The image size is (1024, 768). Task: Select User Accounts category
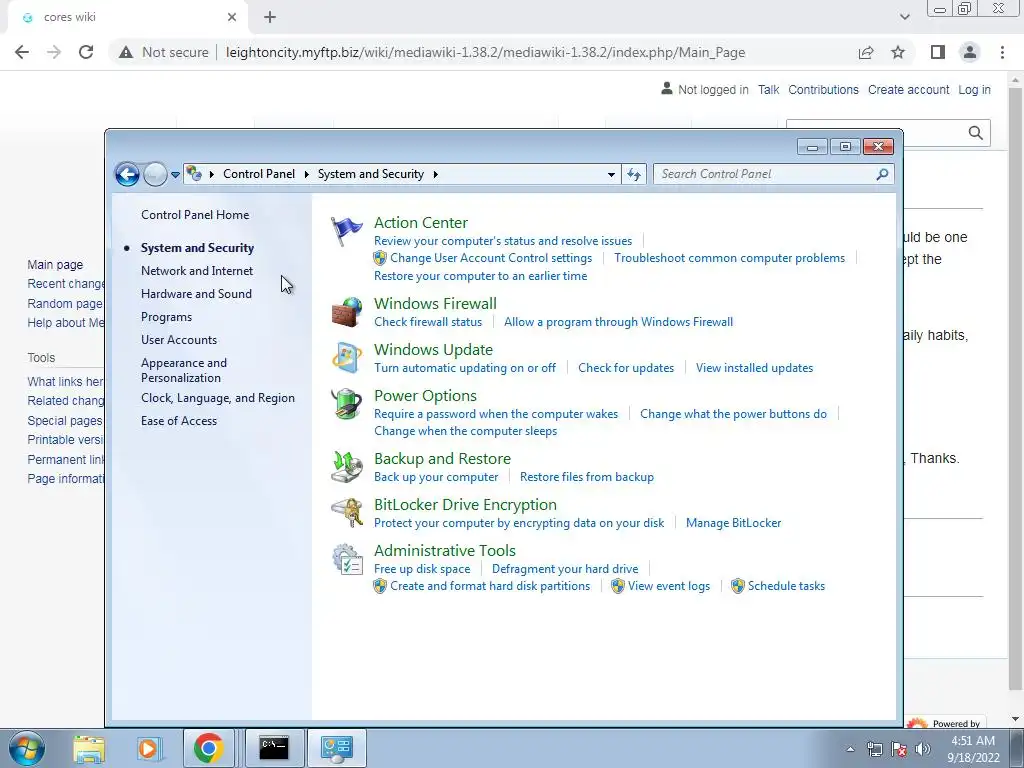click(x=179, y=340)
